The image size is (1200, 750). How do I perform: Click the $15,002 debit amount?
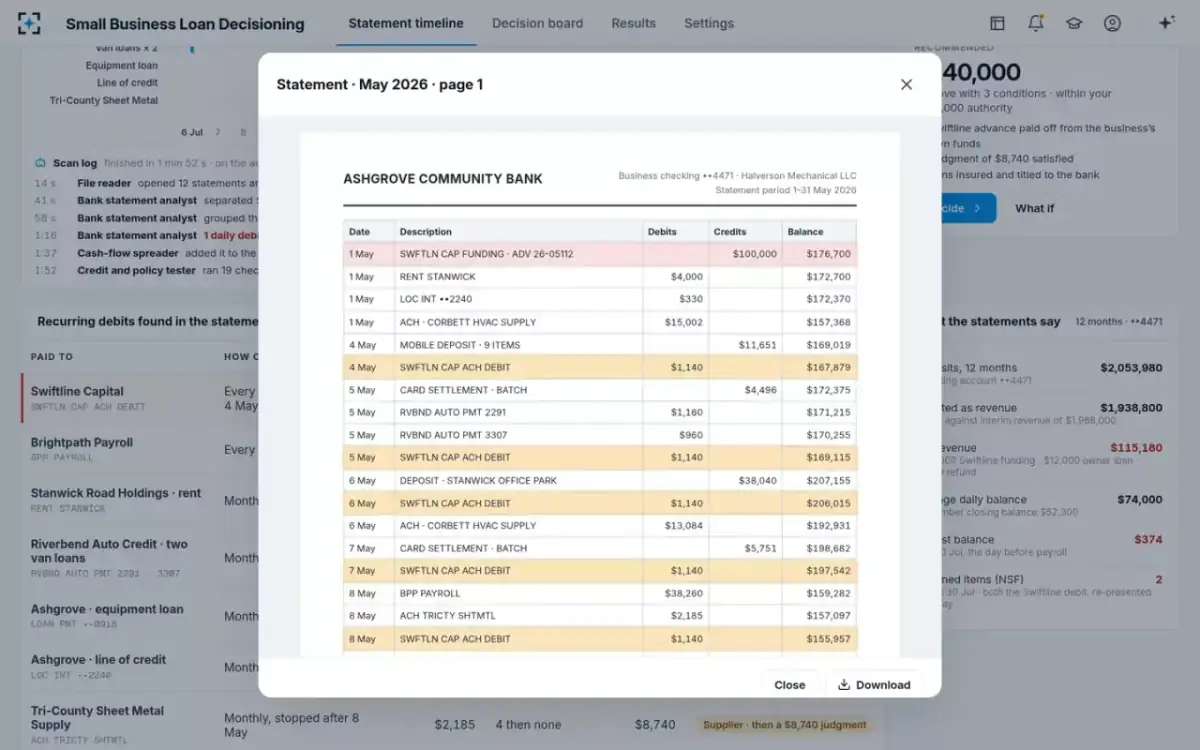pyautogui.click(x=684, y=322)
